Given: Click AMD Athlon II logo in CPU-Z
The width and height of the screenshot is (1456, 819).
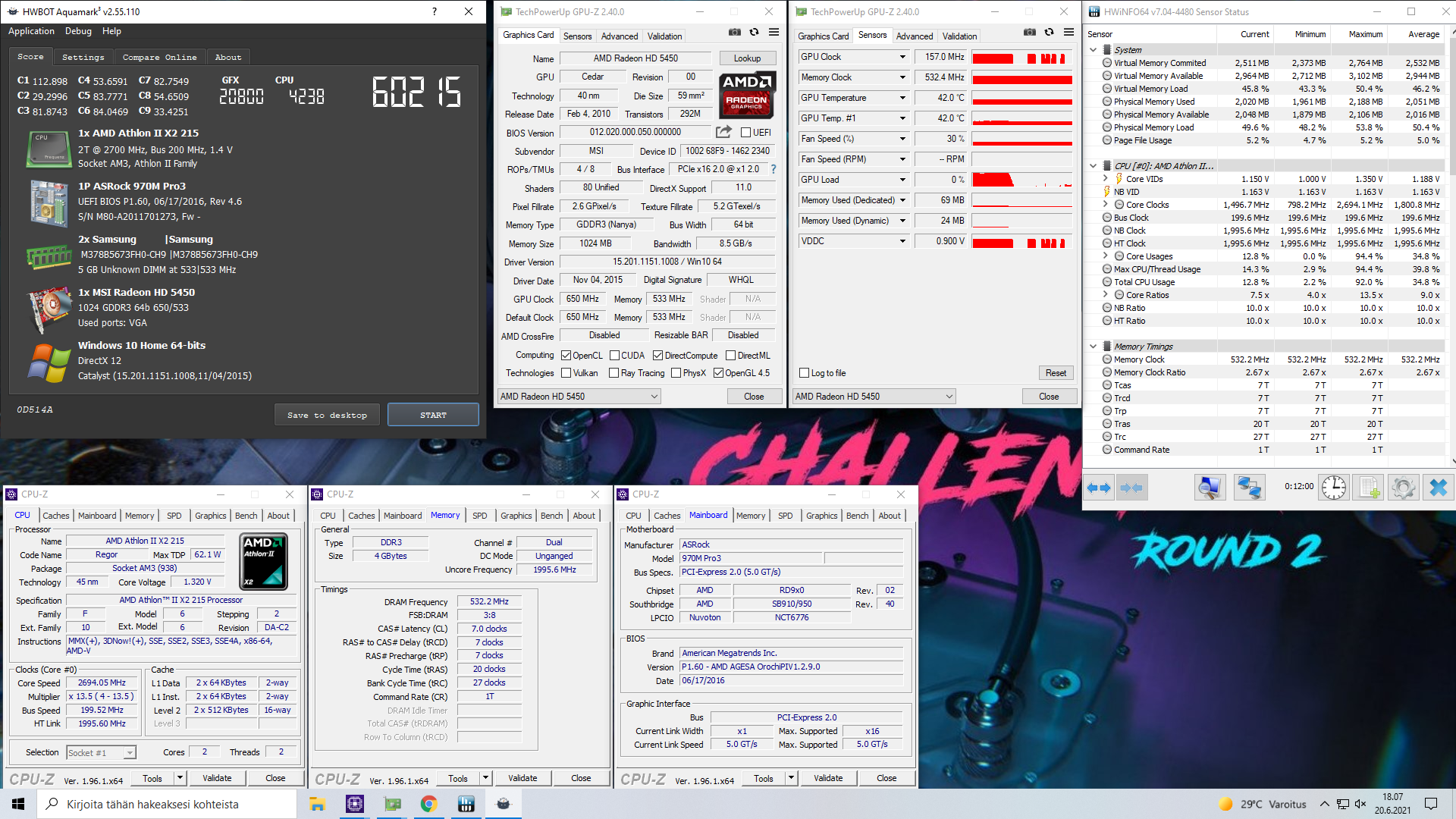Looking at the screenshot, I should click(263, 562).
